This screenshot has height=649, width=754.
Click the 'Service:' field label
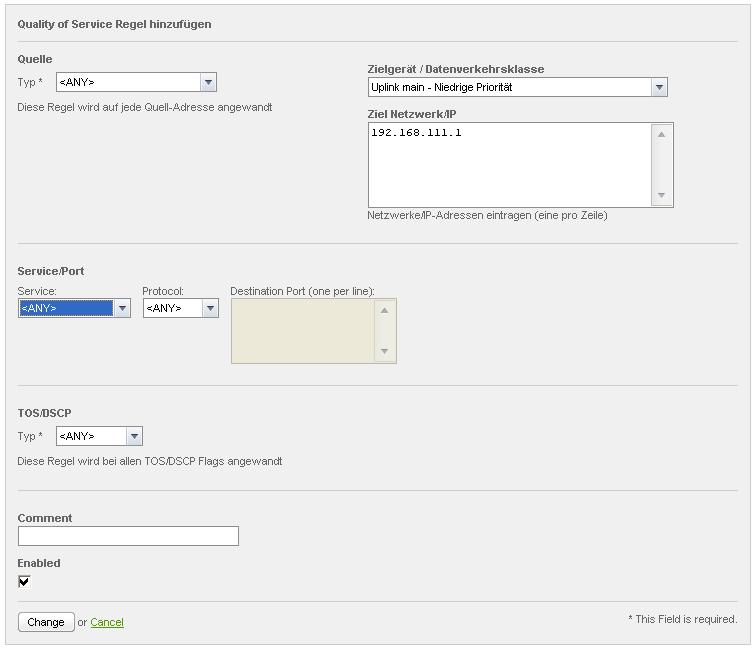coord(37,291)
